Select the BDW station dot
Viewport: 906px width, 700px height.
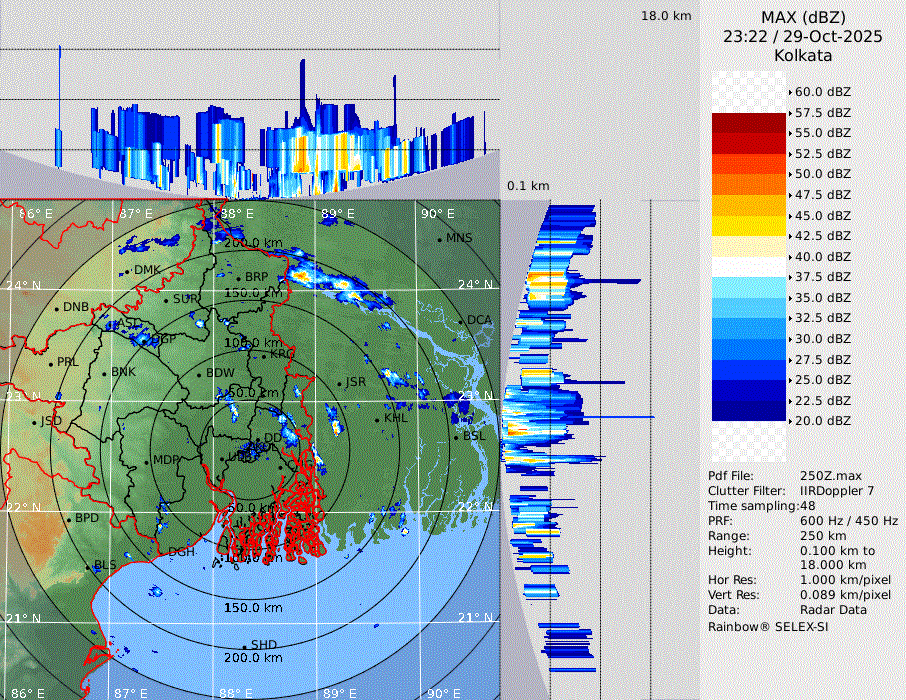(x=199, y=374)
